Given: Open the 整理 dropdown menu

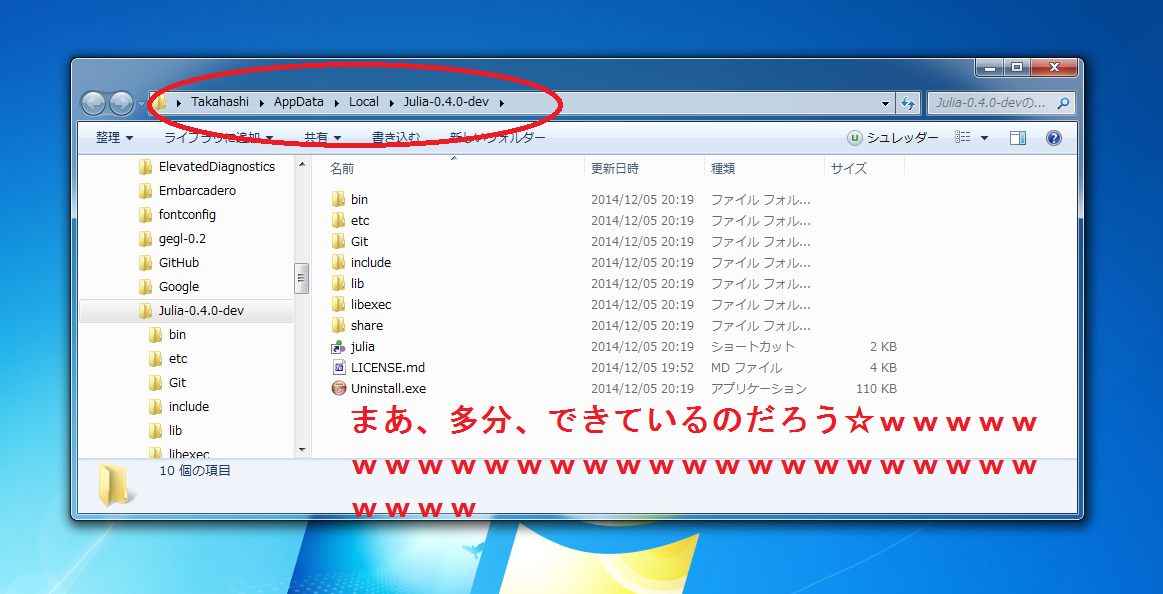Looking at the screenshot, I should click(114, 138).
